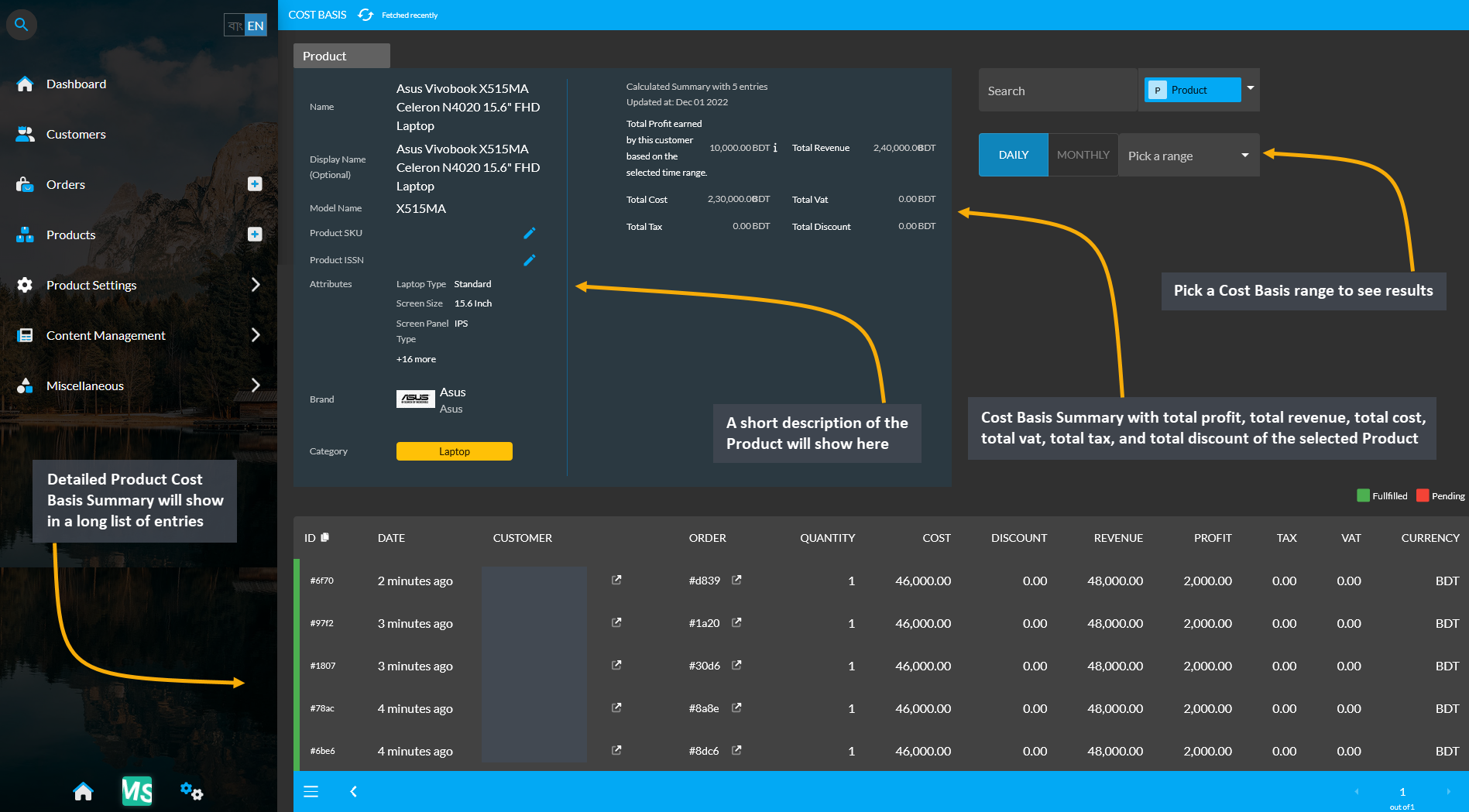Click entry ID #6f70

point(322,581)
